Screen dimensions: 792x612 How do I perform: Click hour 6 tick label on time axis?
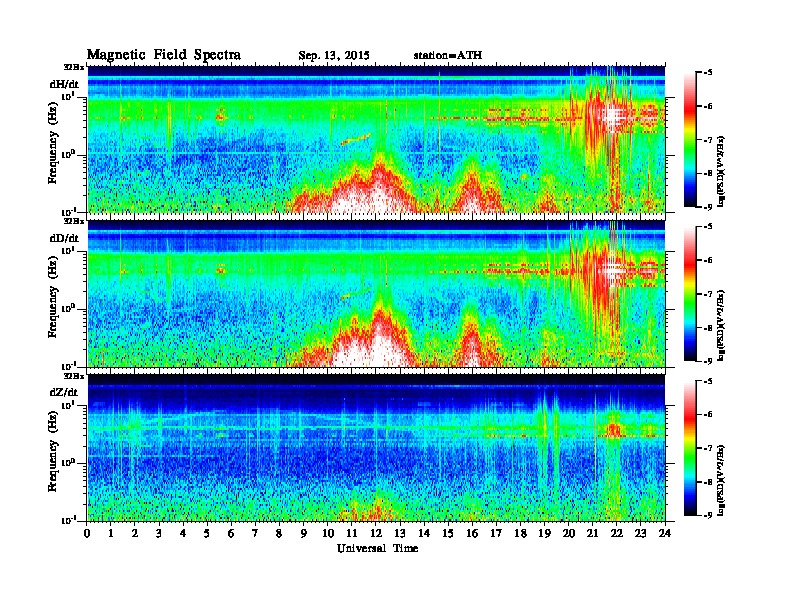pos(231,534)
